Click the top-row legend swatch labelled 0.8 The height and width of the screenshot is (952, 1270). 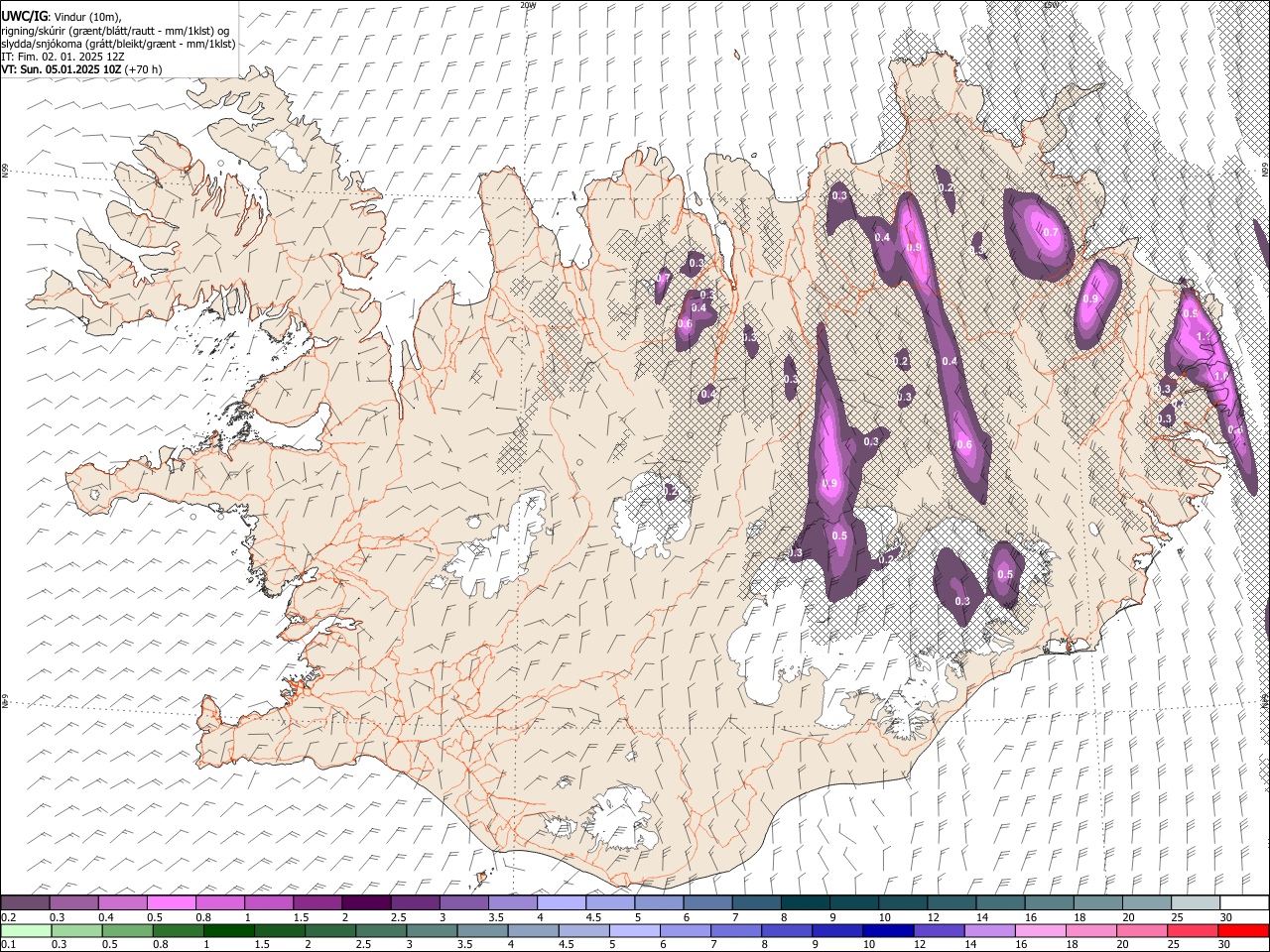[219, 902]
